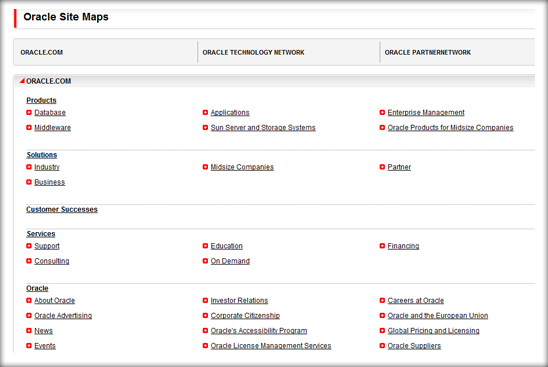Open the Solutions heading link
The height and width of the screenshot is (367, 548).
click(x=42, y=155)
